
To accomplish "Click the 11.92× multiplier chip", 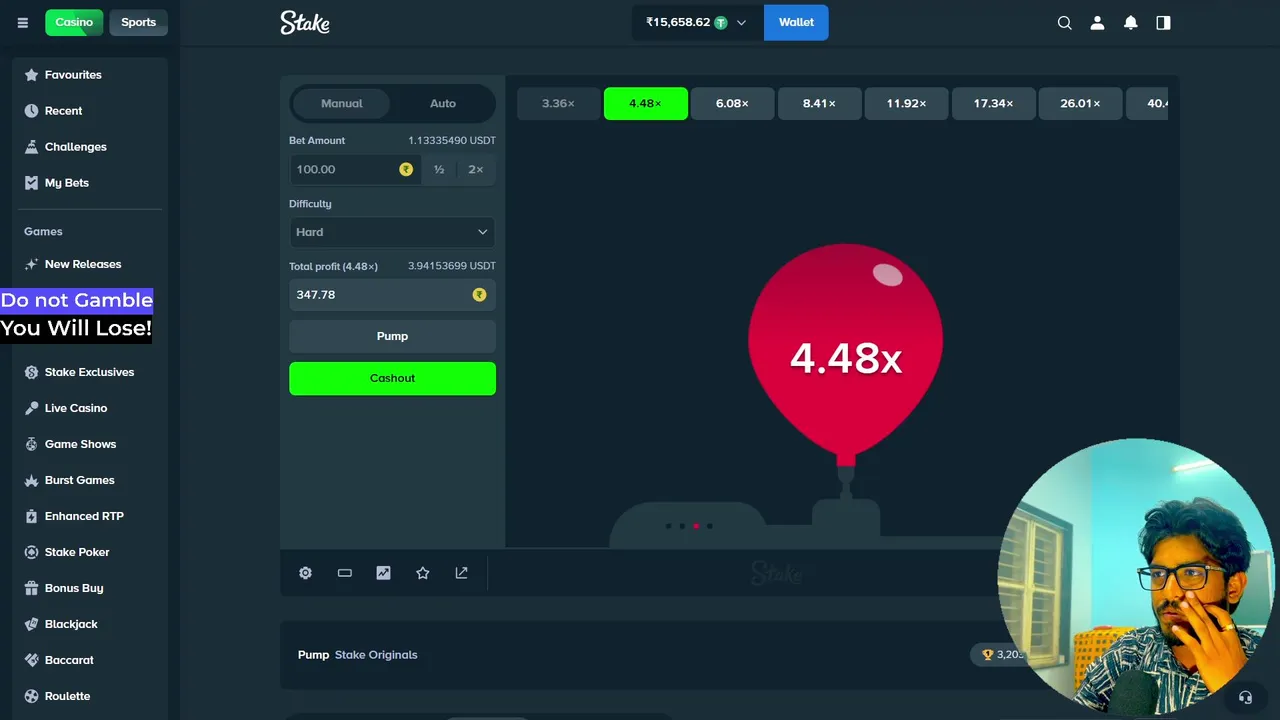I will [906, 103].
